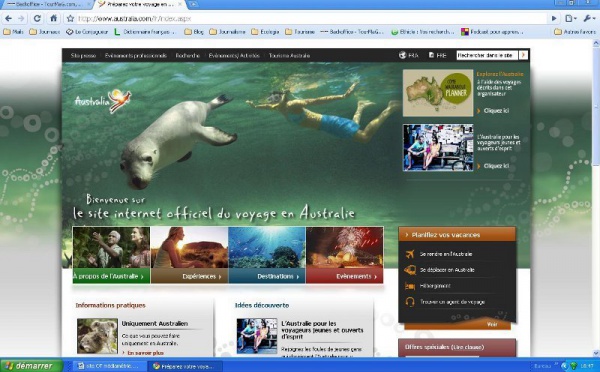The image size is (600, 372).
Task: Open Evénements professionnels menu item
Action: [x=136, y=55]
